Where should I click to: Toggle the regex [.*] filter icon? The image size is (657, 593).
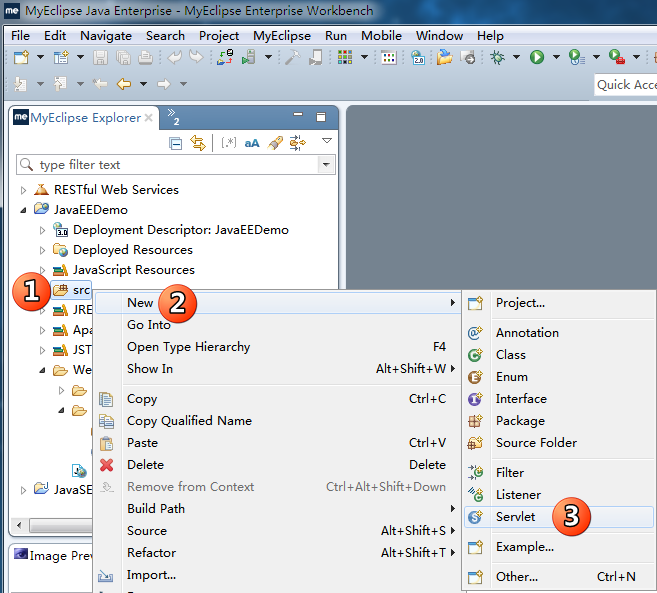229,143
